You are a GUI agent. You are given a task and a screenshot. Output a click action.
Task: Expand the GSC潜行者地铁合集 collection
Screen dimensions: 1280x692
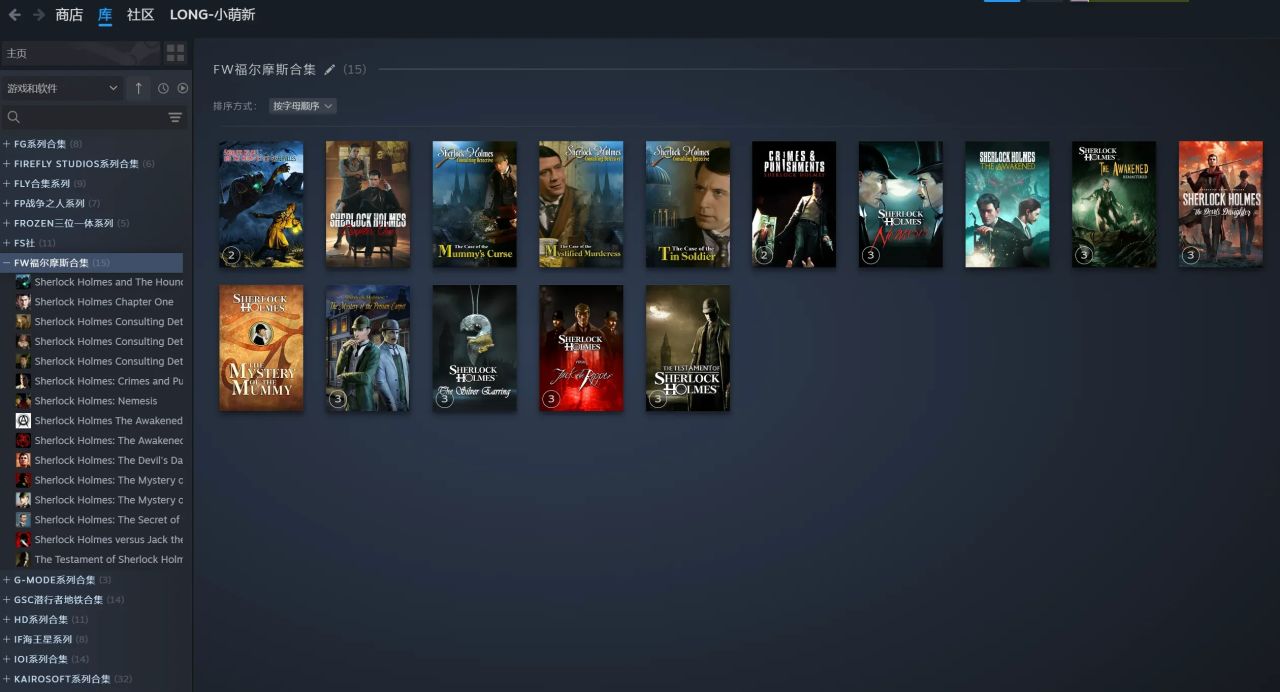[x=6, y=600]
